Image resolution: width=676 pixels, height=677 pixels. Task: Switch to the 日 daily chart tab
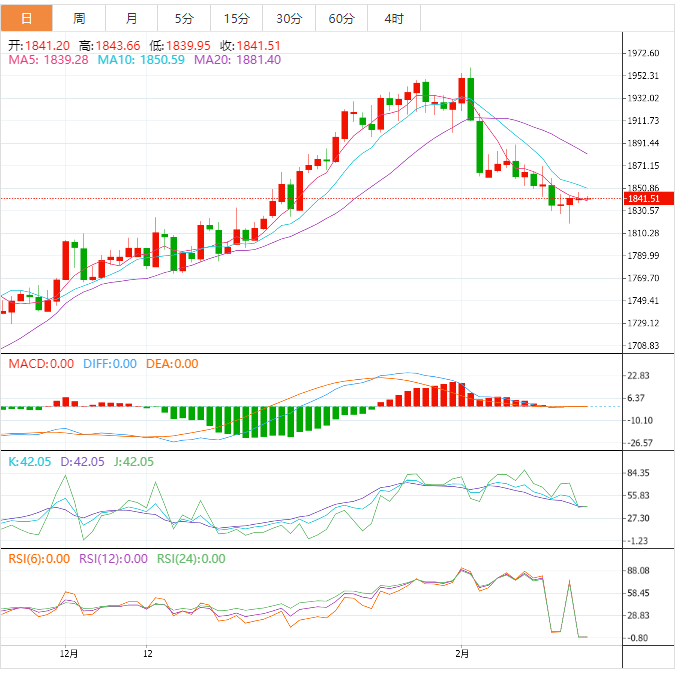(26, 19)
